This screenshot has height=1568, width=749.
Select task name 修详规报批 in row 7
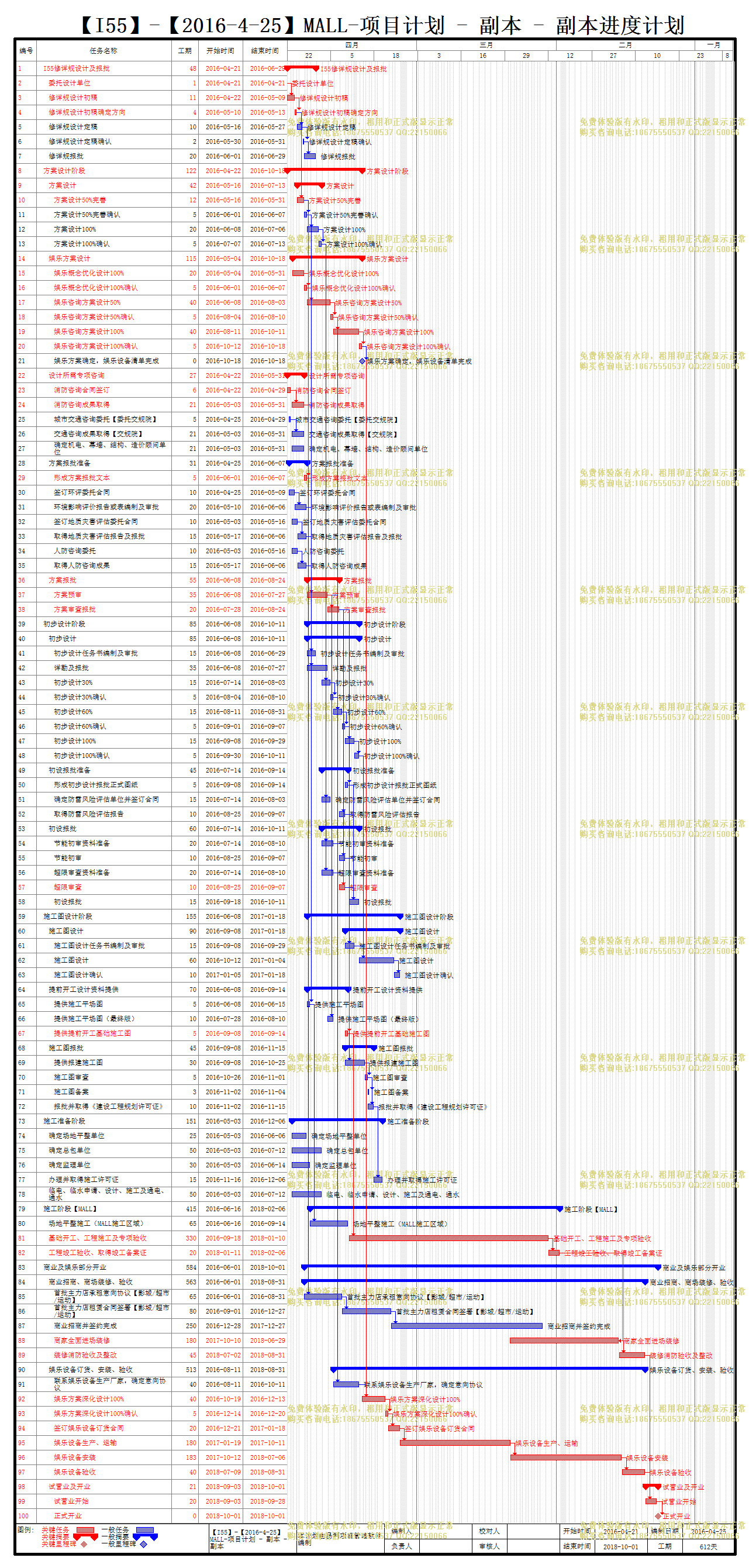tap(66, 156)
